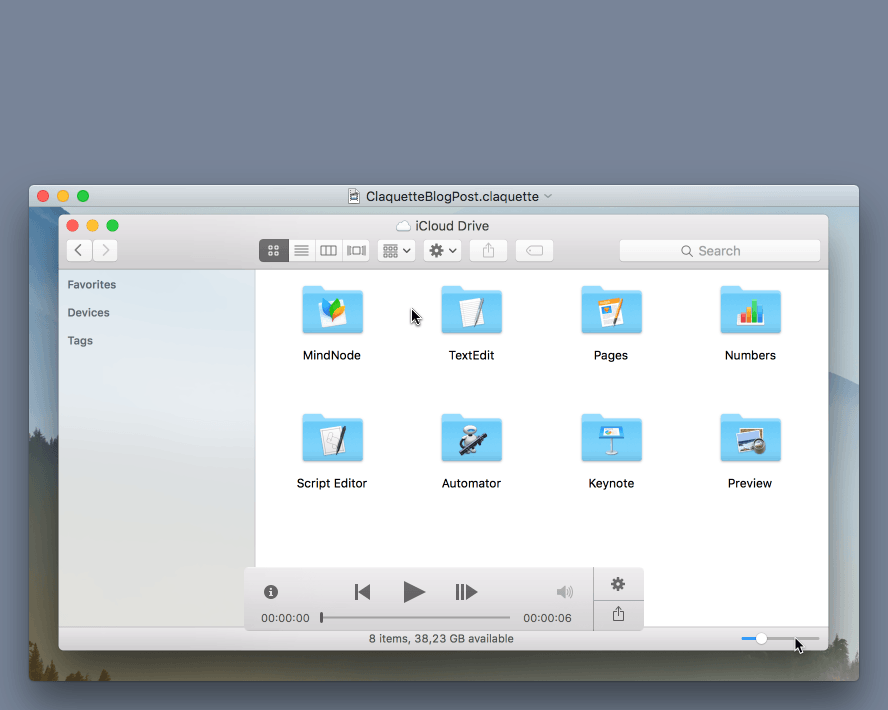Close the Claquette window
Viewport: 888px width, 710px height.
coord(43,196)
